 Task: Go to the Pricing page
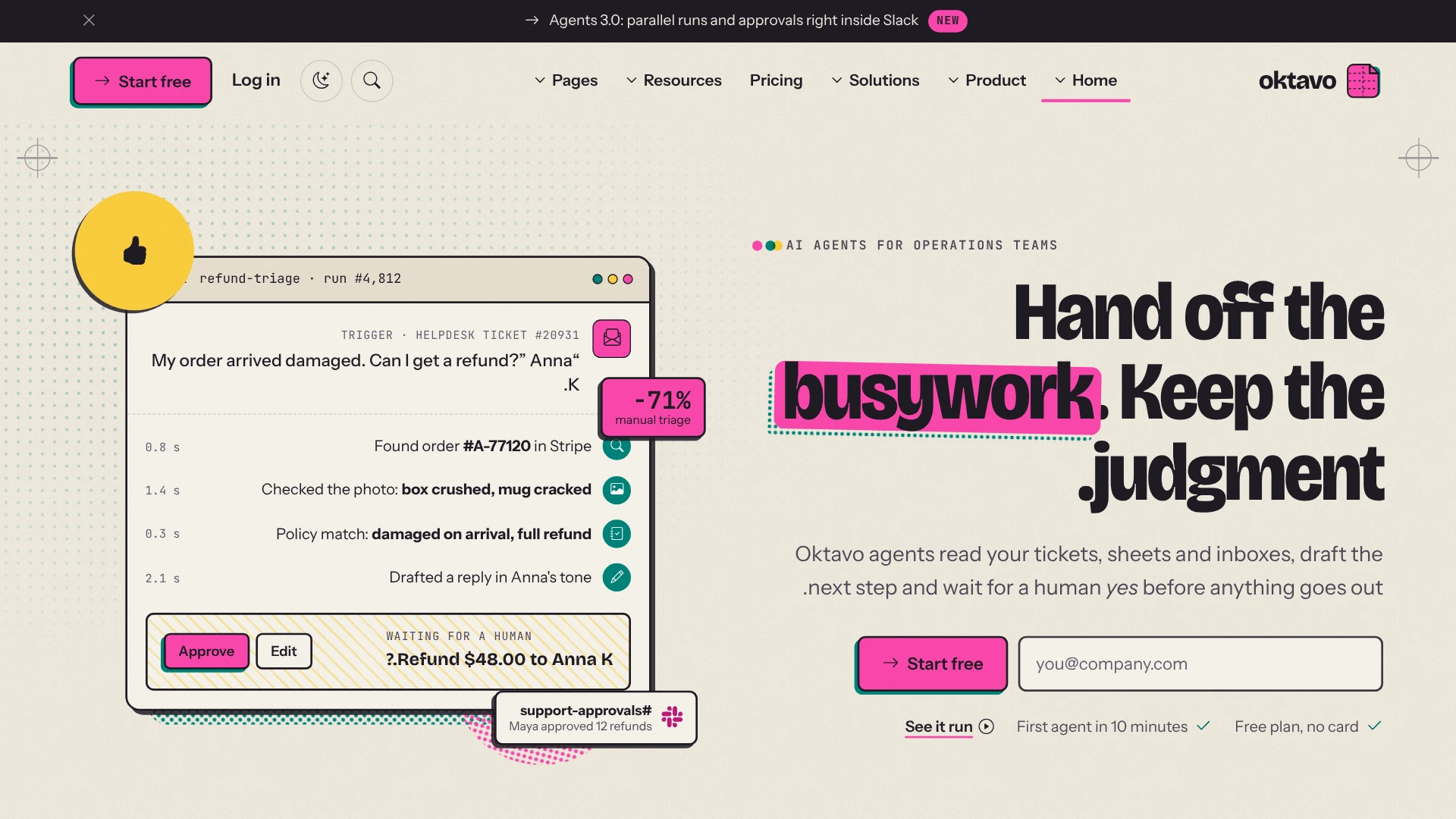tap(776, 80)
